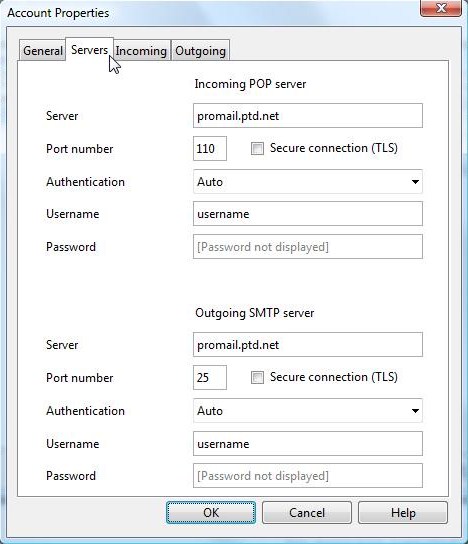Switch to the General tab

[42, 51]
